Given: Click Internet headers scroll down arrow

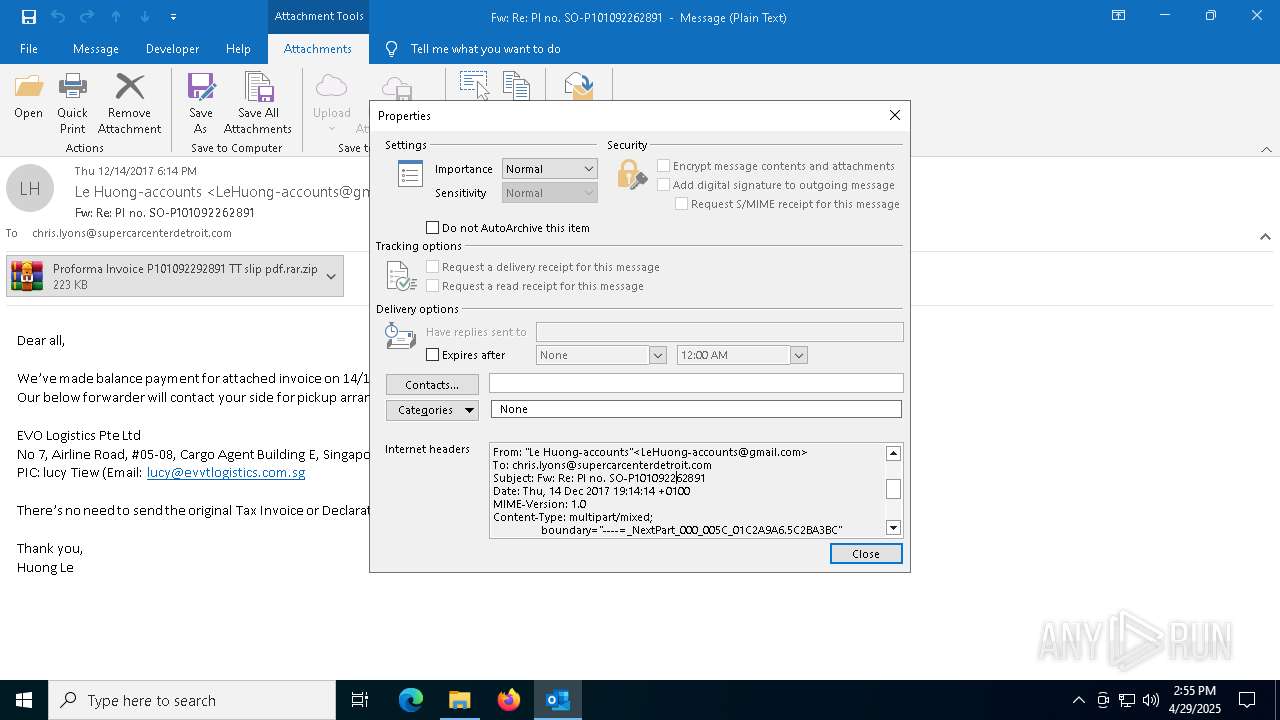Looking at the screenshot, I should click(x=893, y=528).
